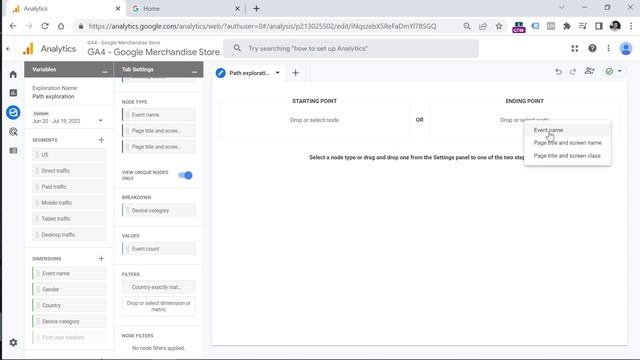
Task: Open the Explore icon in sidebar
Action: tap(13, 112)
